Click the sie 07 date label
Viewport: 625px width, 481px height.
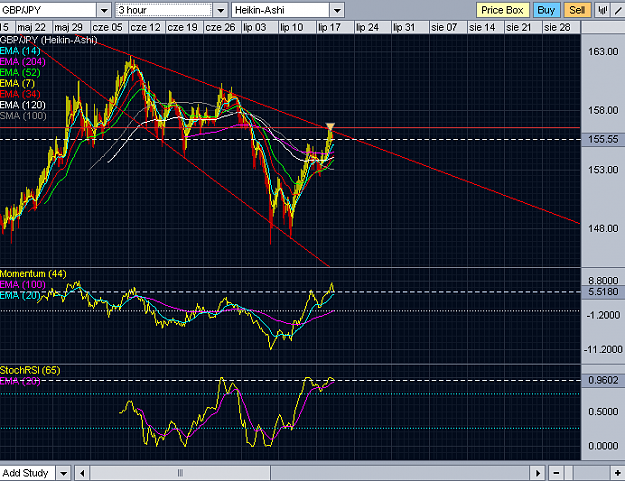point(444,27)
